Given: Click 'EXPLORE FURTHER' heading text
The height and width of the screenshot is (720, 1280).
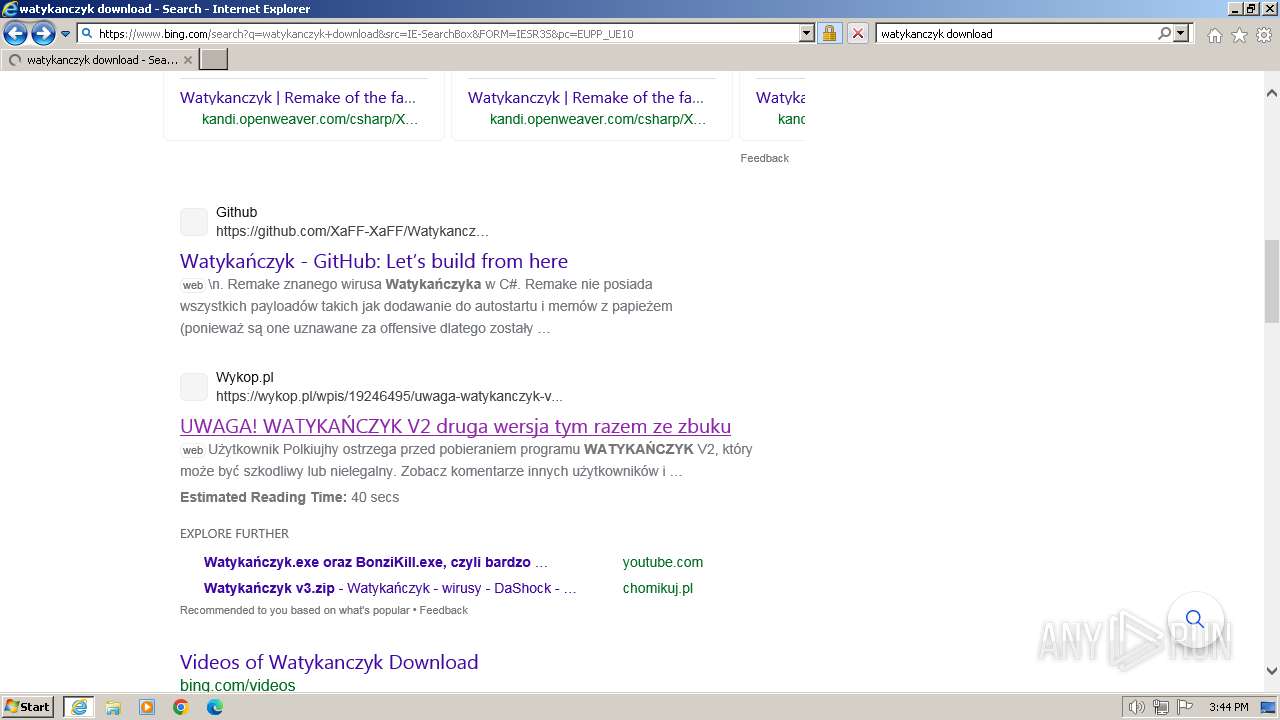Looking at the screenshot, I should tap(234, 533).
